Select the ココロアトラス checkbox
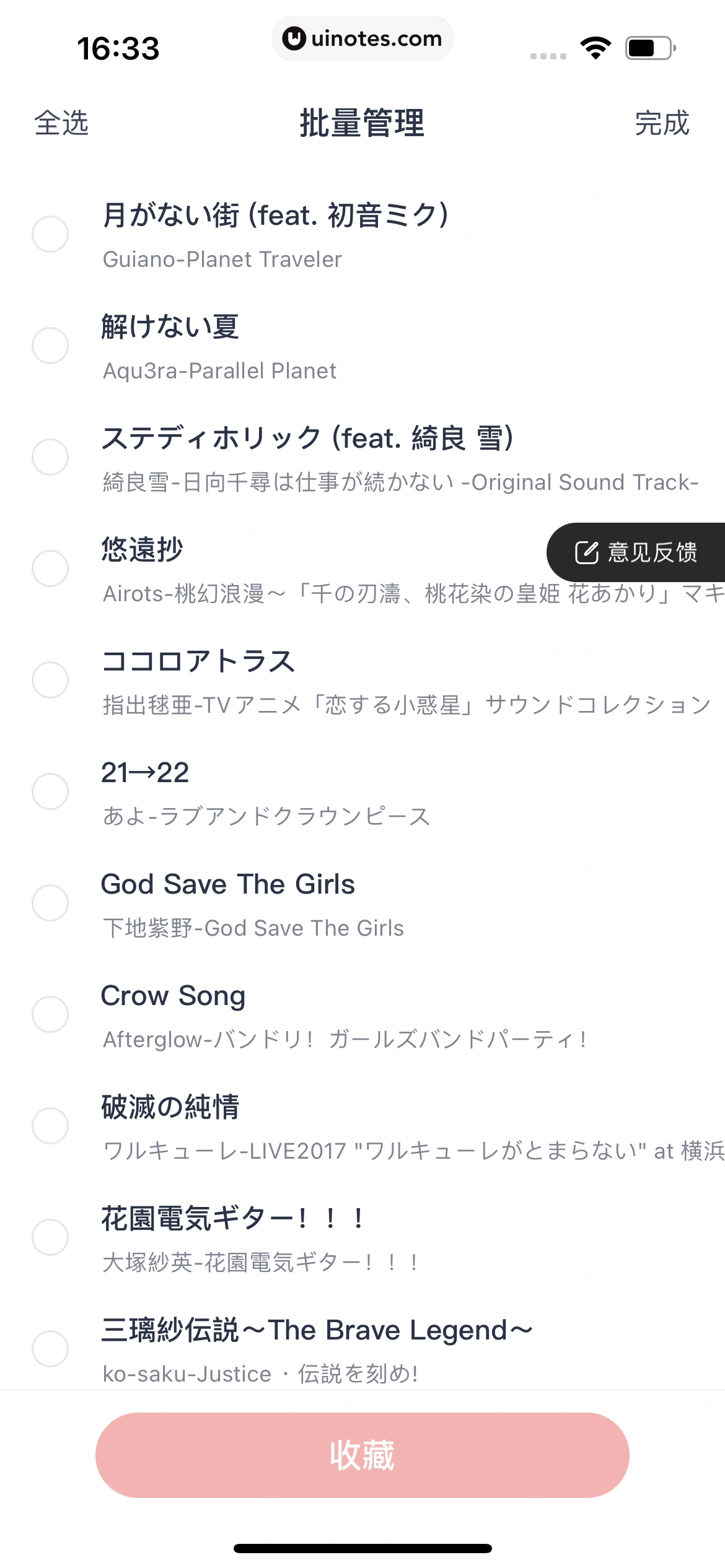 pyautogui.click(x=50, y=680)
